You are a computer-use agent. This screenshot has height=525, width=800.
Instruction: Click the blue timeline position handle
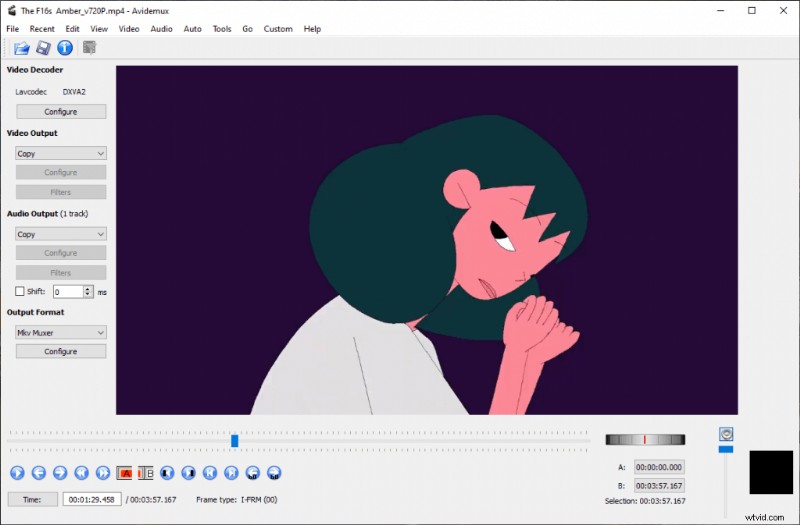click(x=235, y=441)
